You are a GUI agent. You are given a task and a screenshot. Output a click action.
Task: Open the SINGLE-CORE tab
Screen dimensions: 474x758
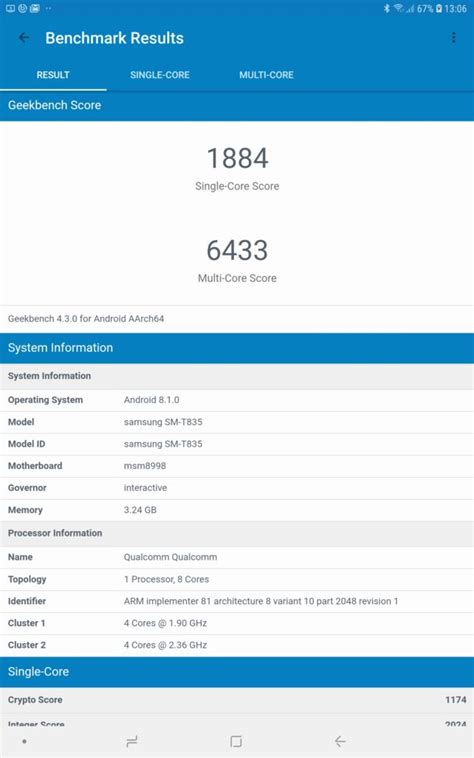tap(160, 75)
